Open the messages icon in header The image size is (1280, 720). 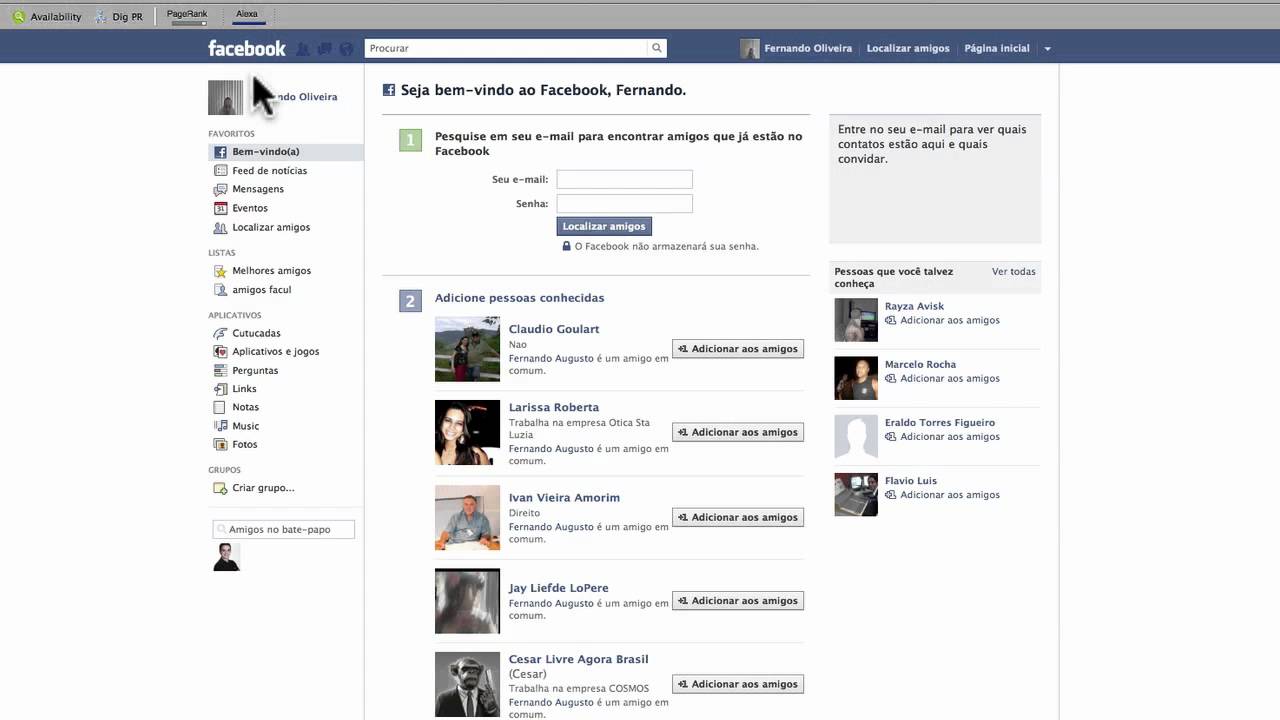325,48
